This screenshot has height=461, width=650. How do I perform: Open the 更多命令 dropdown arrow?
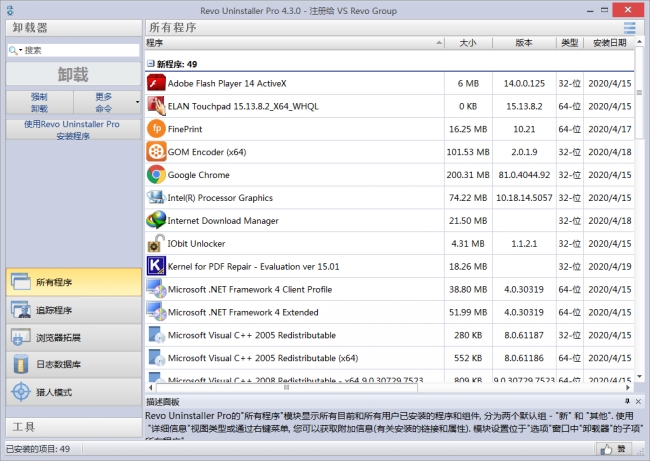[138, 102]
